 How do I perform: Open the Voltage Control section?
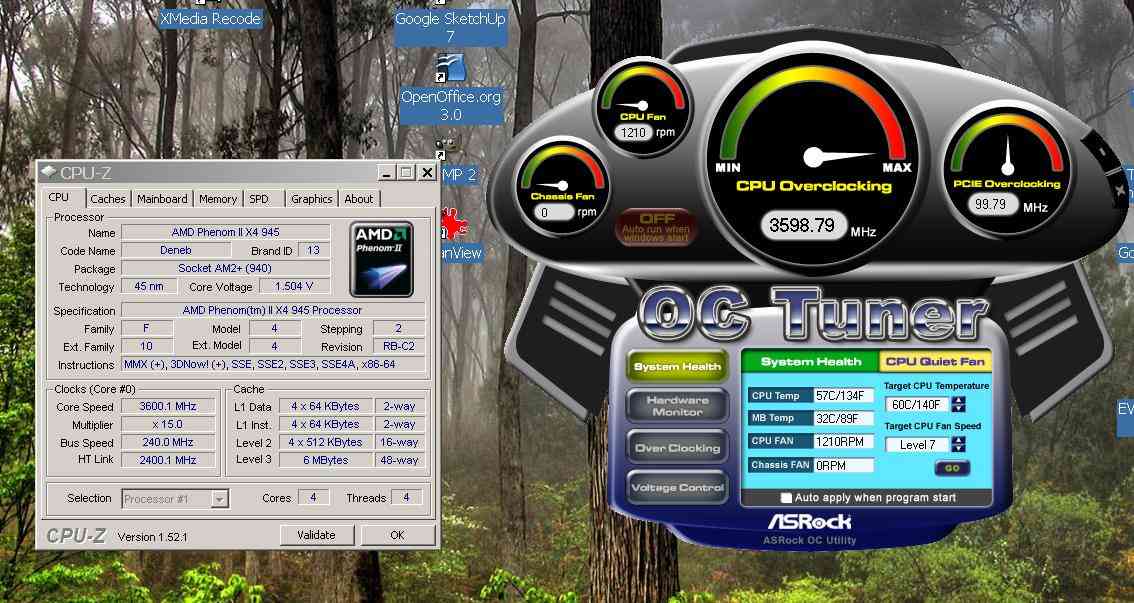(677, 487)
